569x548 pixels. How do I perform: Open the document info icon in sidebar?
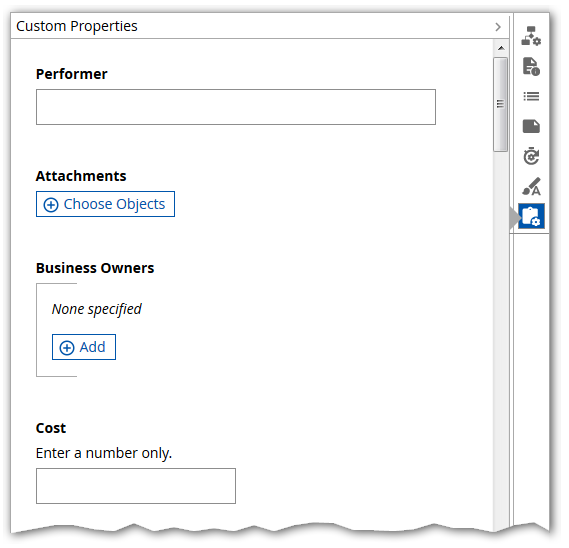(531, 66)
